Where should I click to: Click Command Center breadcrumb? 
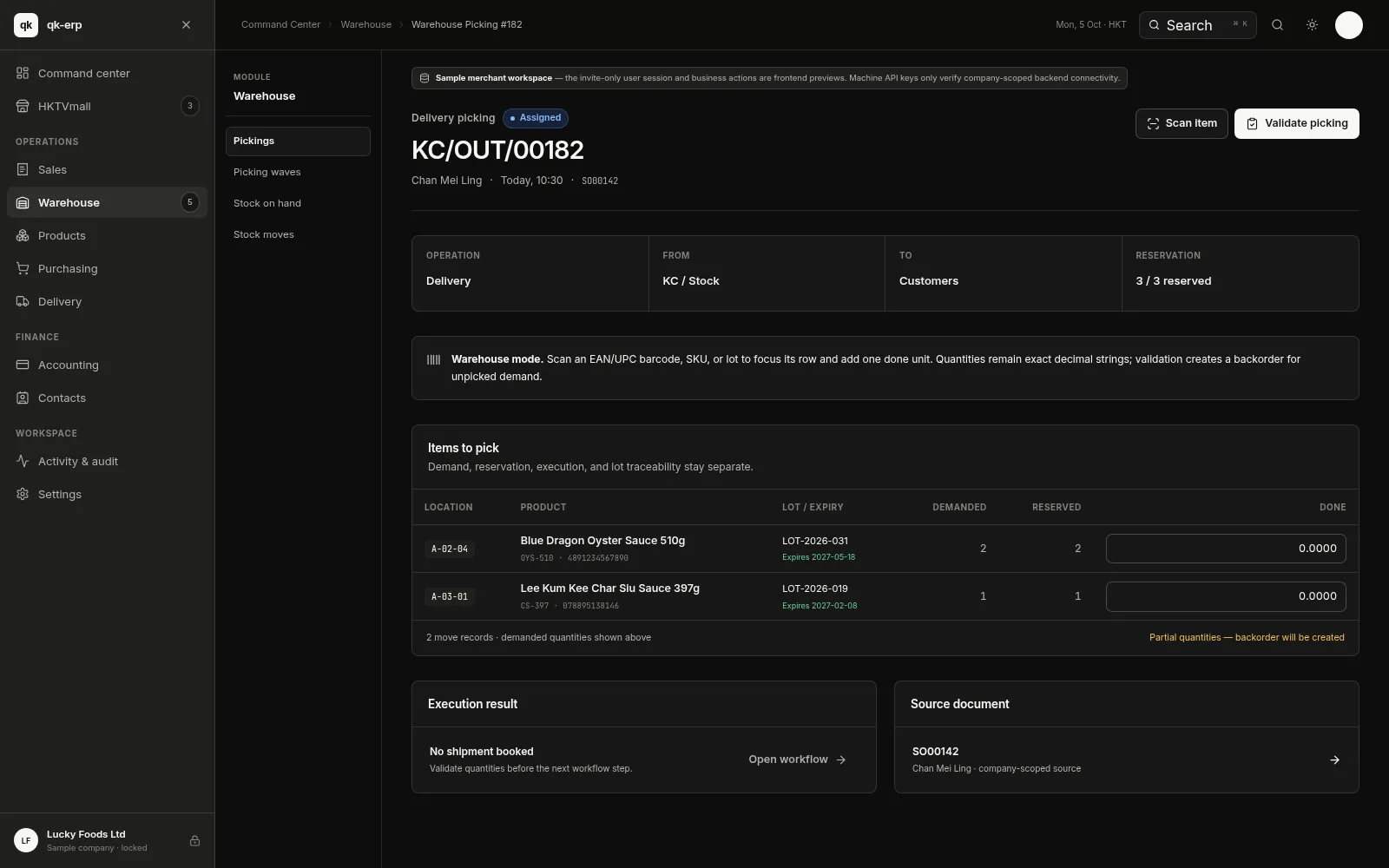point(280,24)
